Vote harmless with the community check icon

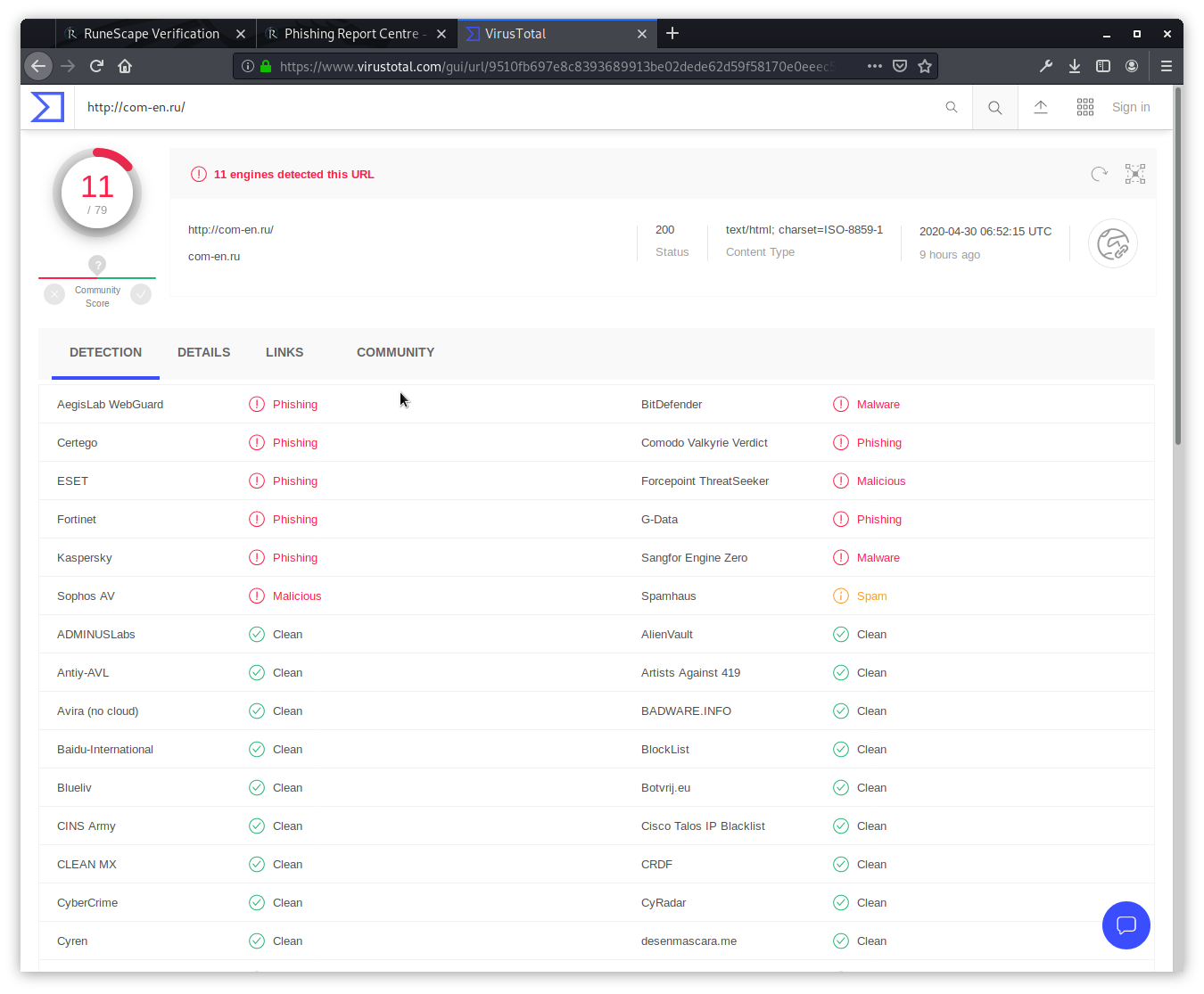[141, 294]
